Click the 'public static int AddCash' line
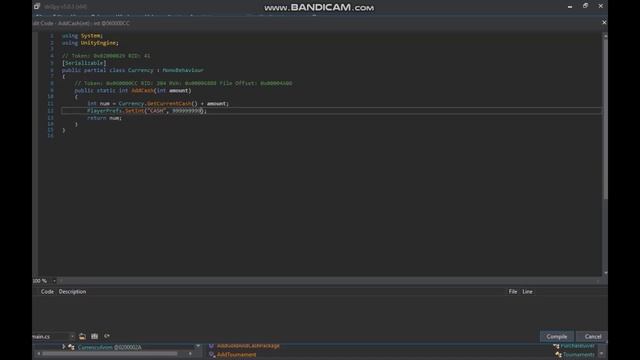 (x=133, y=90)
